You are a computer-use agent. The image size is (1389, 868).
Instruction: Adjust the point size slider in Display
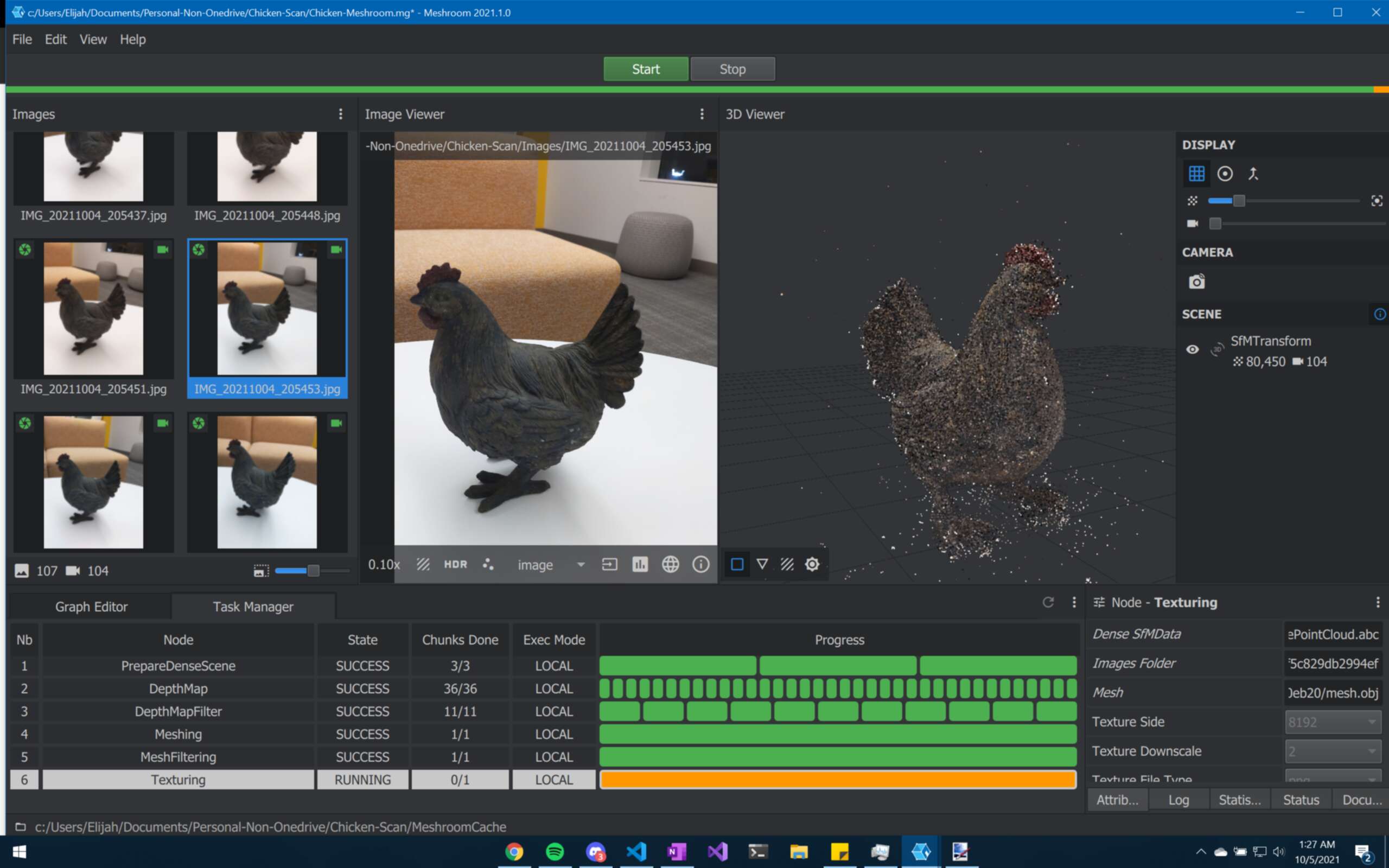[1283, 200]
